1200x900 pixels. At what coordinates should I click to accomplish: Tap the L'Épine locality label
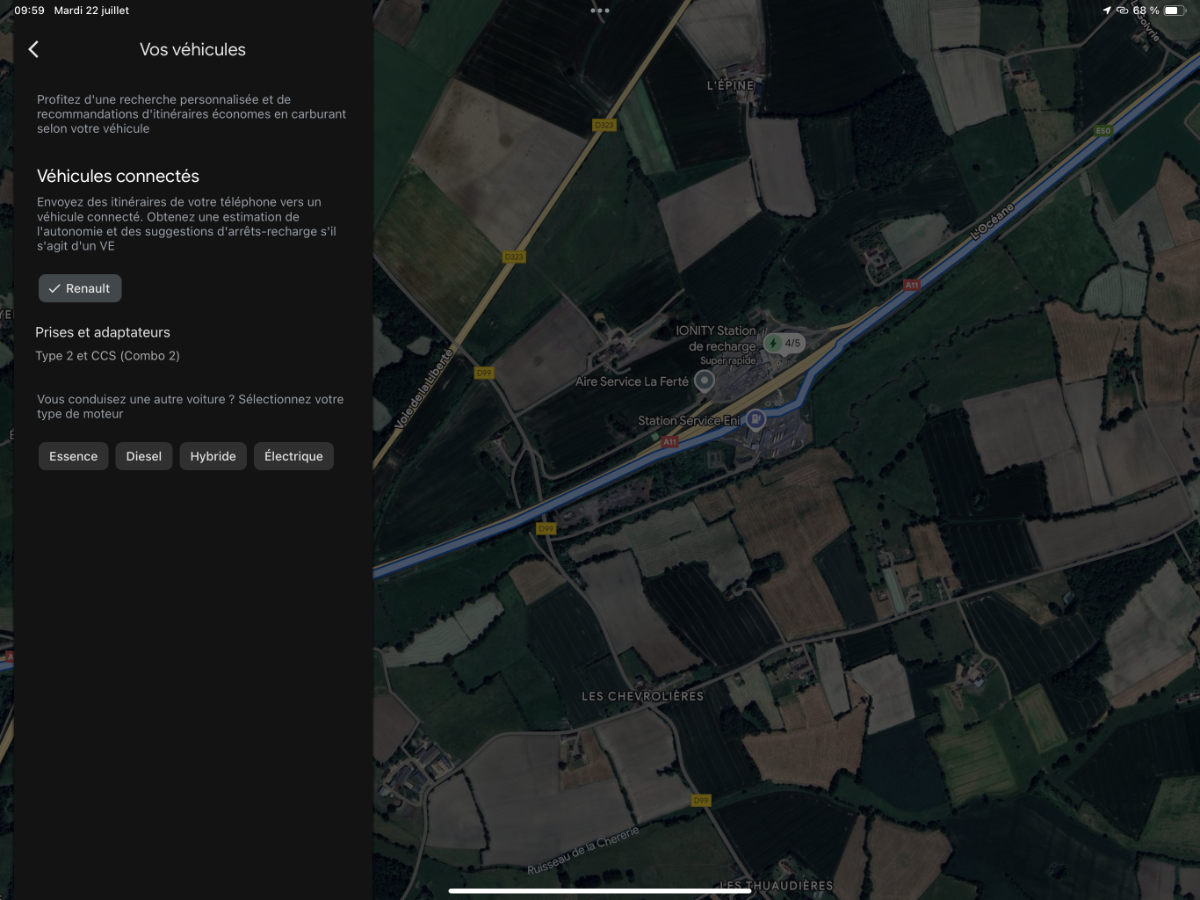coord(730,86)
